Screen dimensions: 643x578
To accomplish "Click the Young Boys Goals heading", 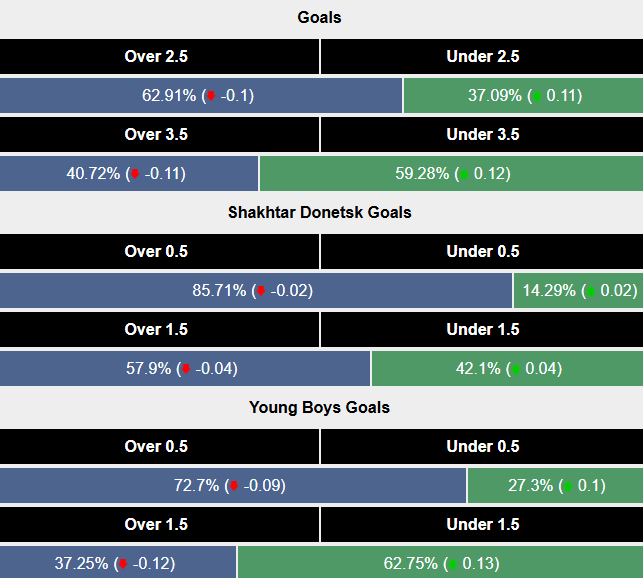I will 320,408.
